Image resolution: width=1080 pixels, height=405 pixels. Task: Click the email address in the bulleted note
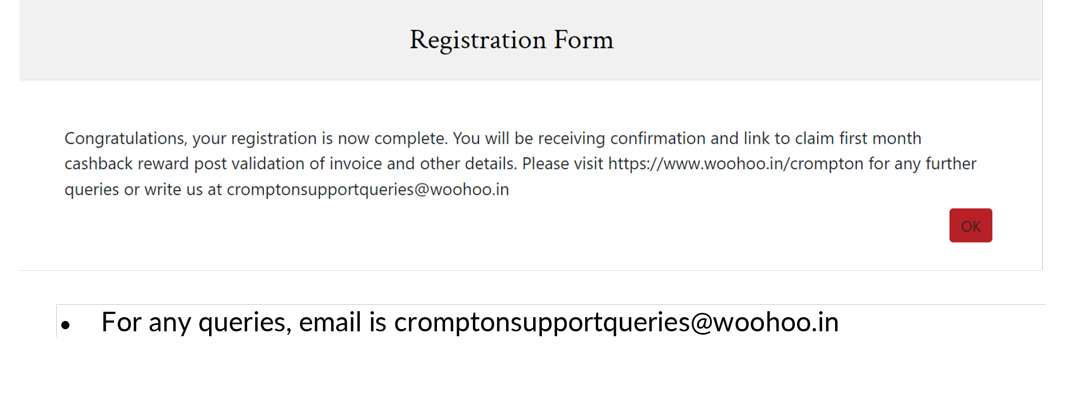[616, 322]
